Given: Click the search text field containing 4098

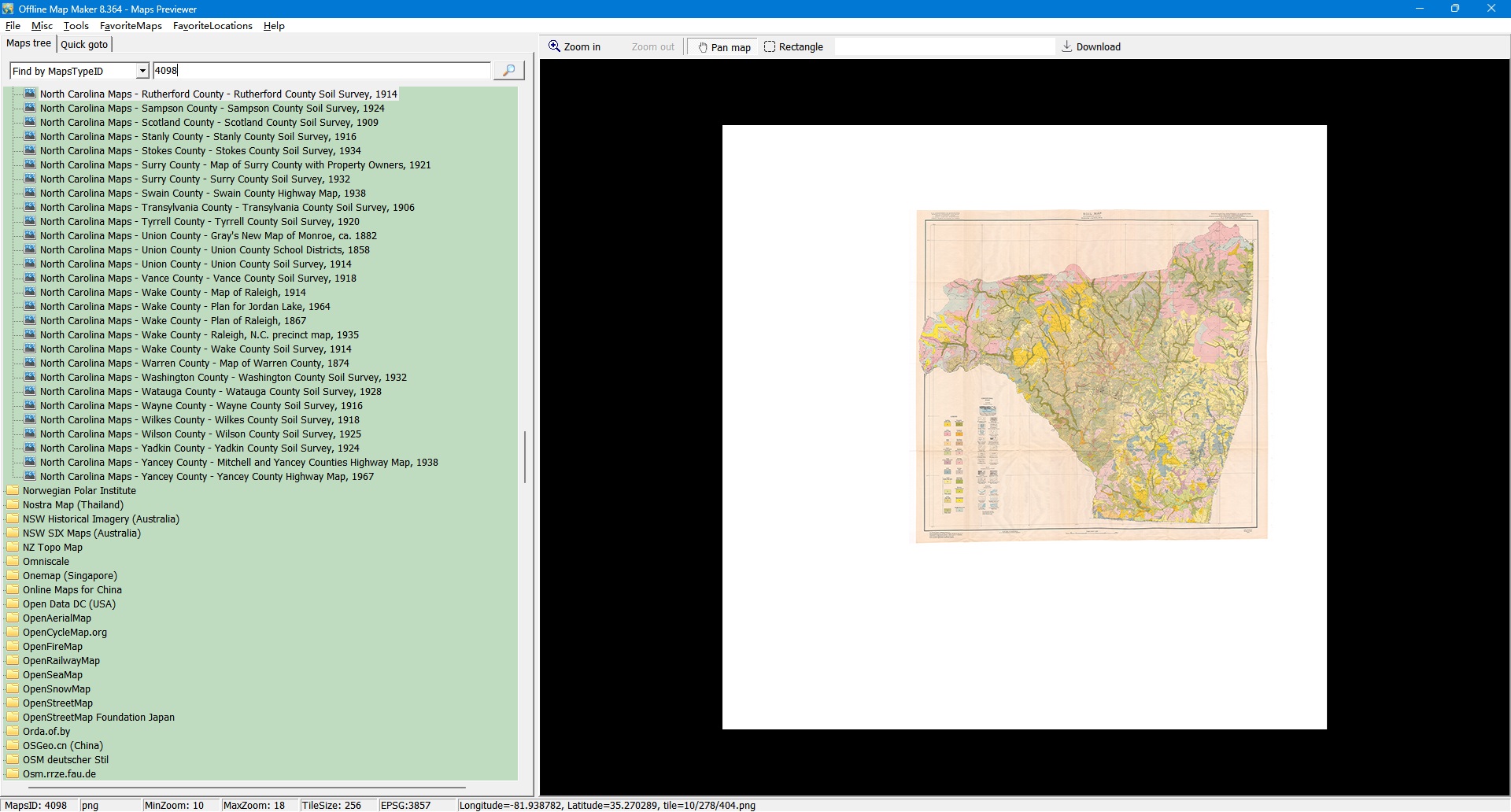Looking at the screenshot, I should (321, 71).
